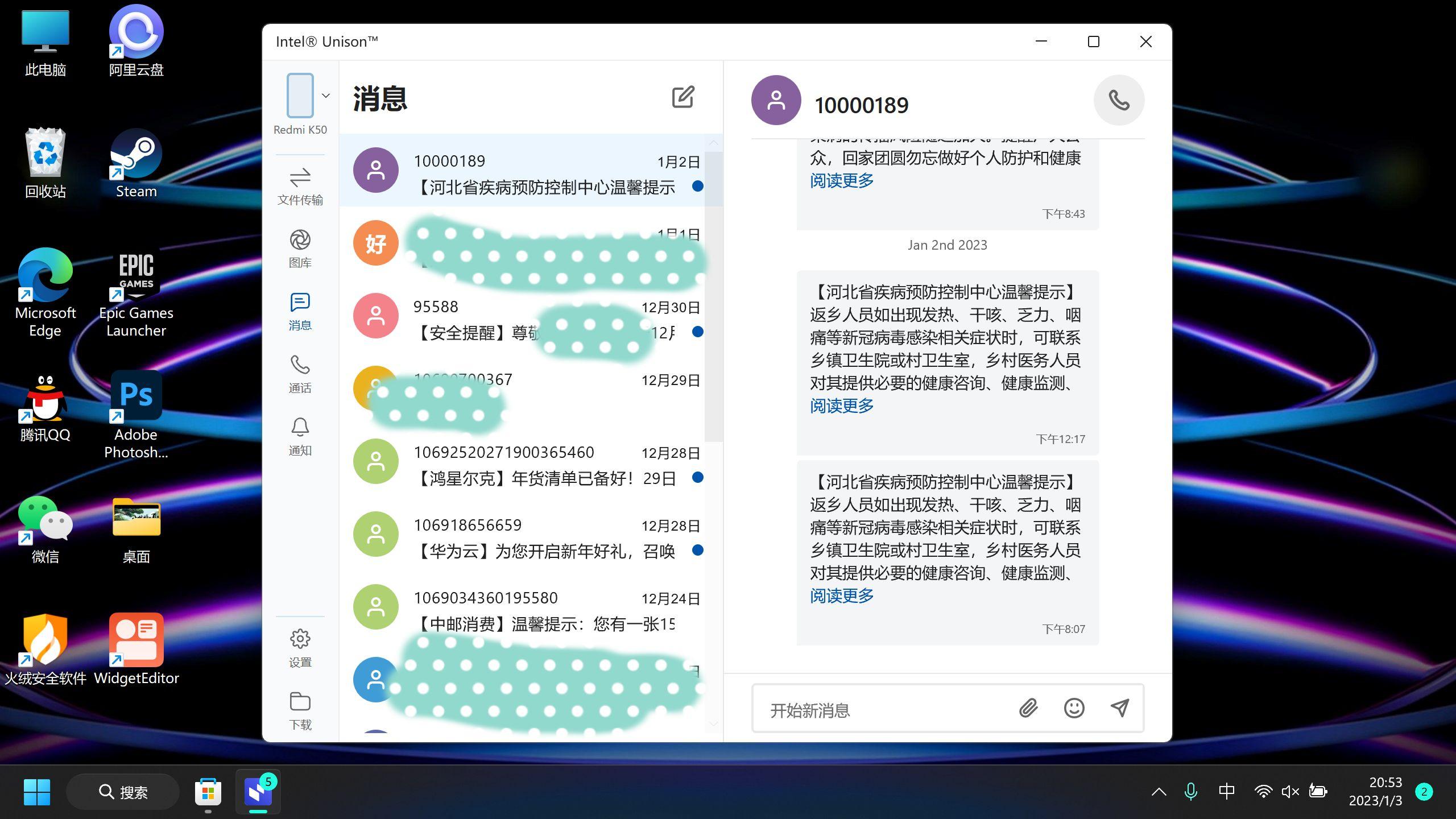
Task: Select Adobe Photoshop desktop shortcut
Action: (136, 415)
